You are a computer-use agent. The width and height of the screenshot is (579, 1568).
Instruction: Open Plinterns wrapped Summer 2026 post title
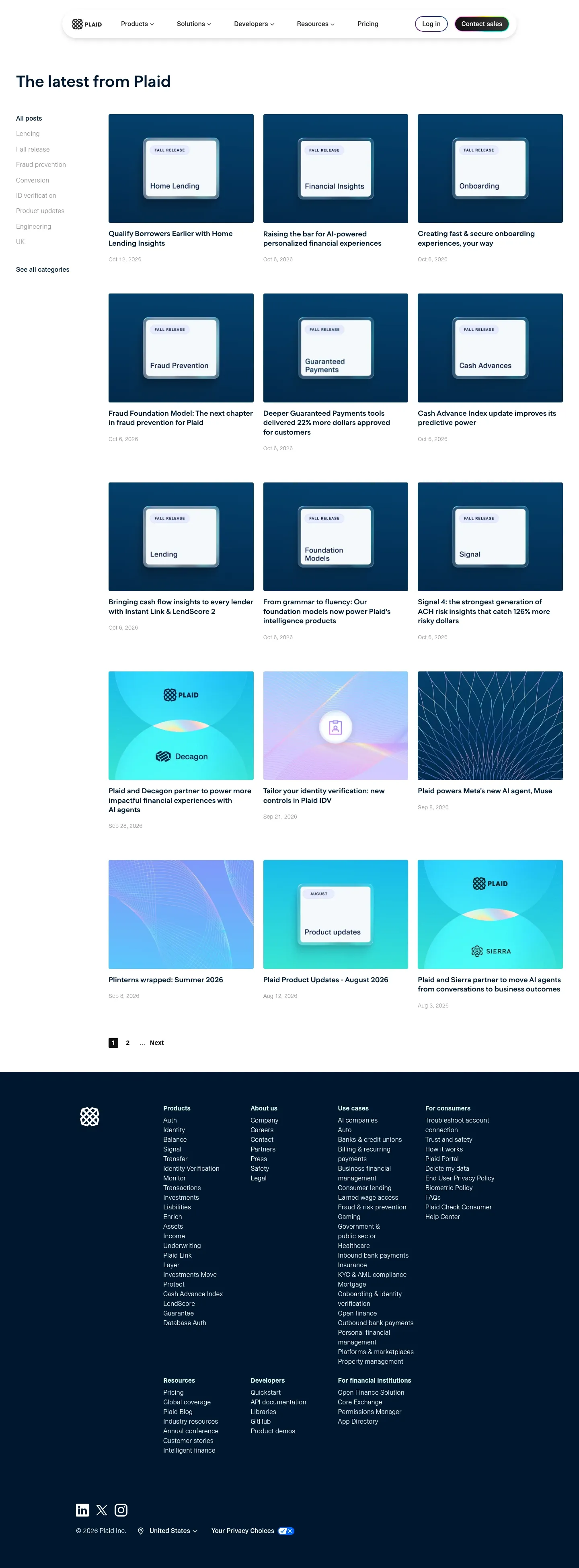click(166, 980)
